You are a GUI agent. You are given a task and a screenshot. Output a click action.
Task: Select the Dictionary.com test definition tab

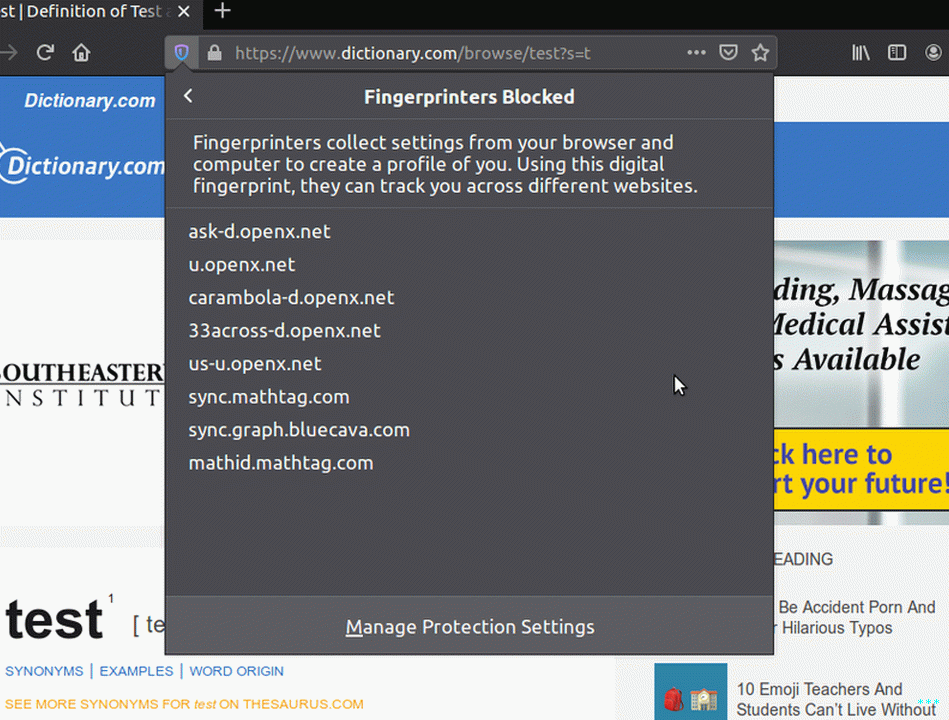tap(85, 11)
